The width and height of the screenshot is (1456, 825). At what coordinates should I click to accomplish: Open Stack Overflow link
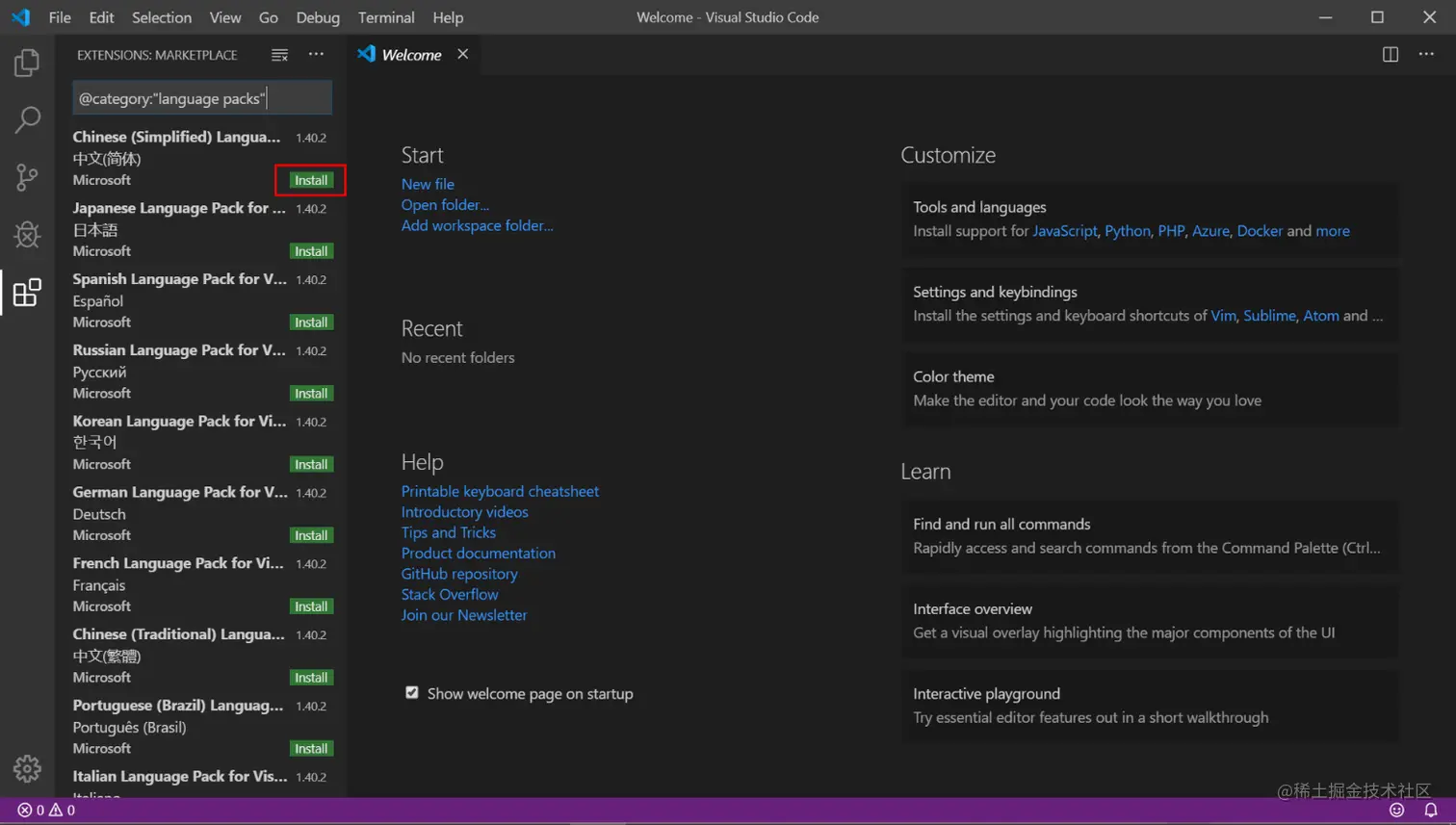pos(450,594)
